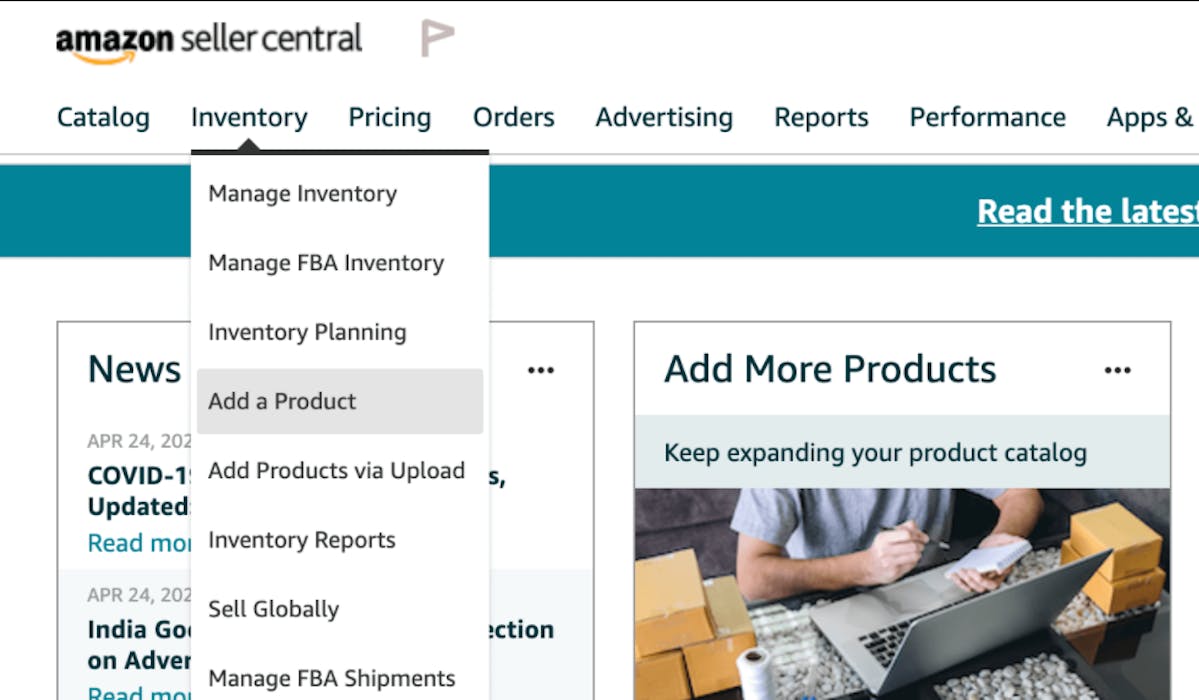Click the News card heading
The image size is (1199, 700).
[135, 369]
